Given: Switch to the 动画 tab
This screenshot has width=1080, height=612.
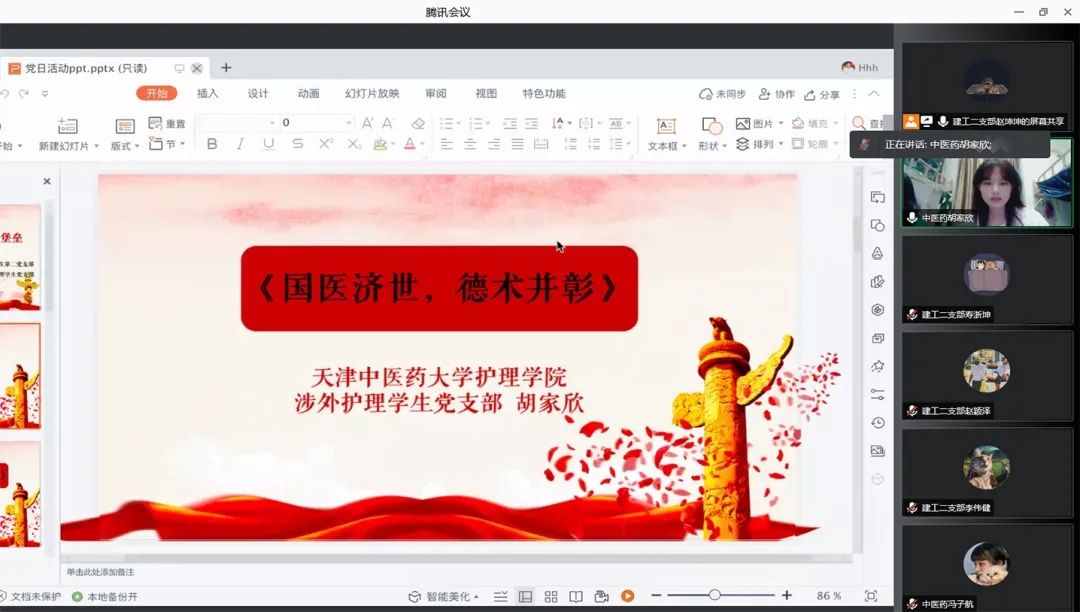Looking at the screenshot, I should (x=308, y=93).
